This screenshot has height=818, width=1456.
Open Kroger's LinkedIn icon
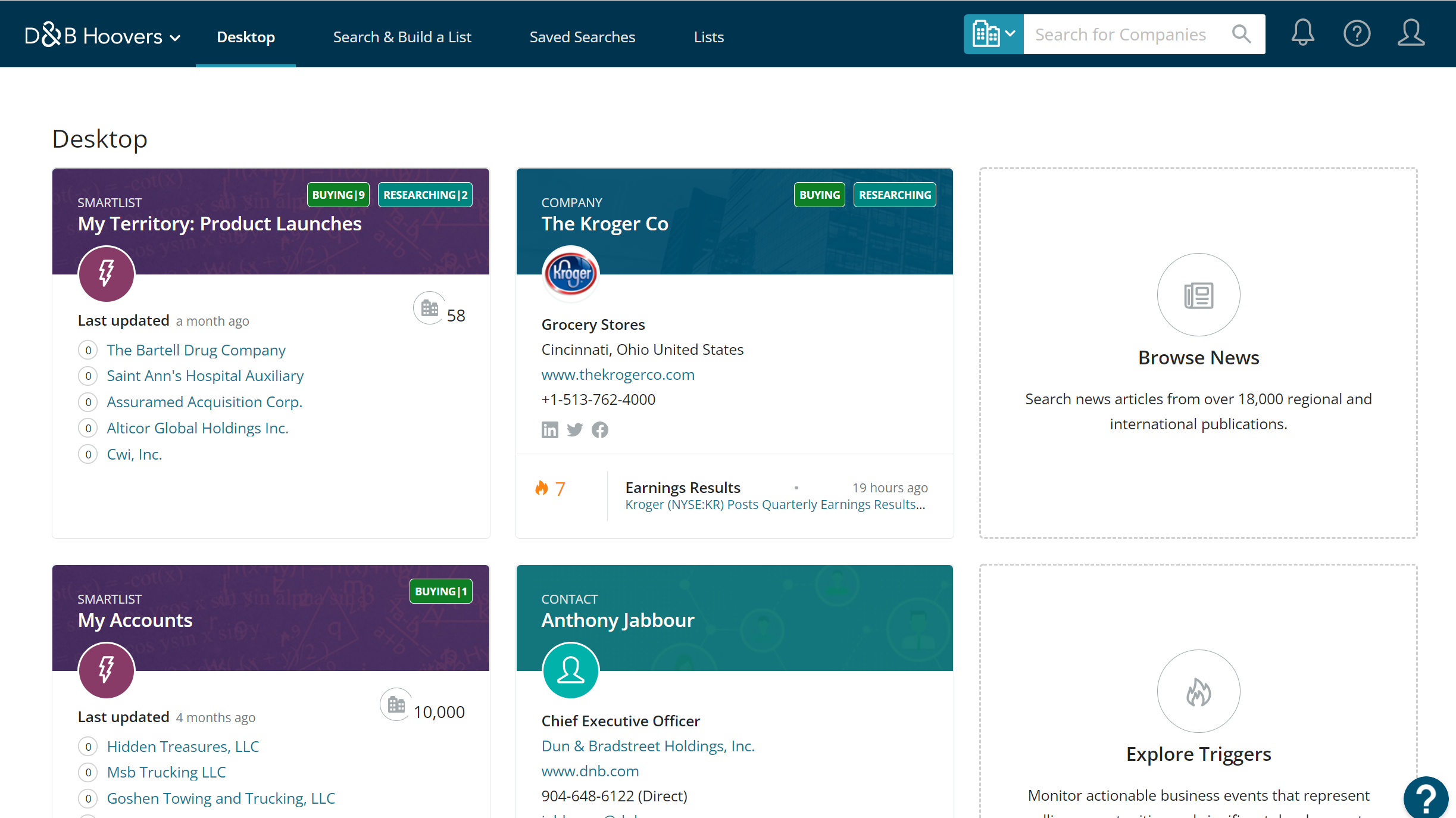549,430
